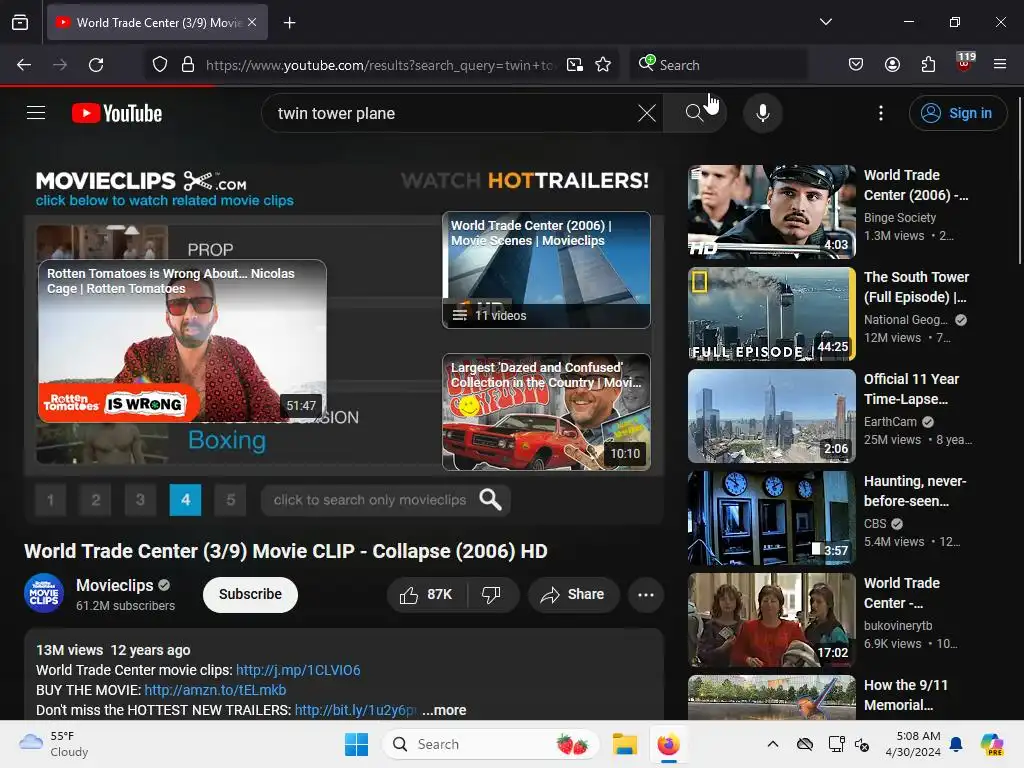Open the notifications bell in taskbar

click(956, 744)
